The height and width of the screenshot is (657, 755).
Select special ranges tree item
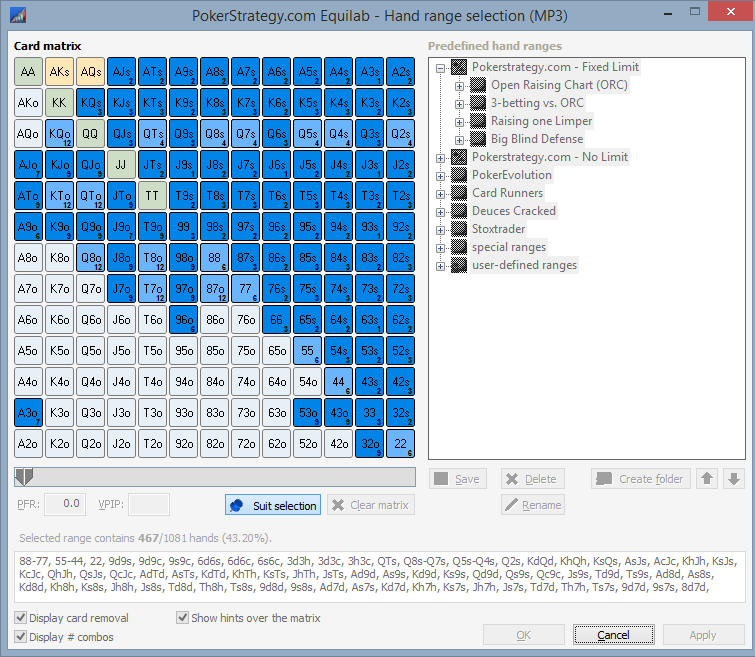pos(509,247)
